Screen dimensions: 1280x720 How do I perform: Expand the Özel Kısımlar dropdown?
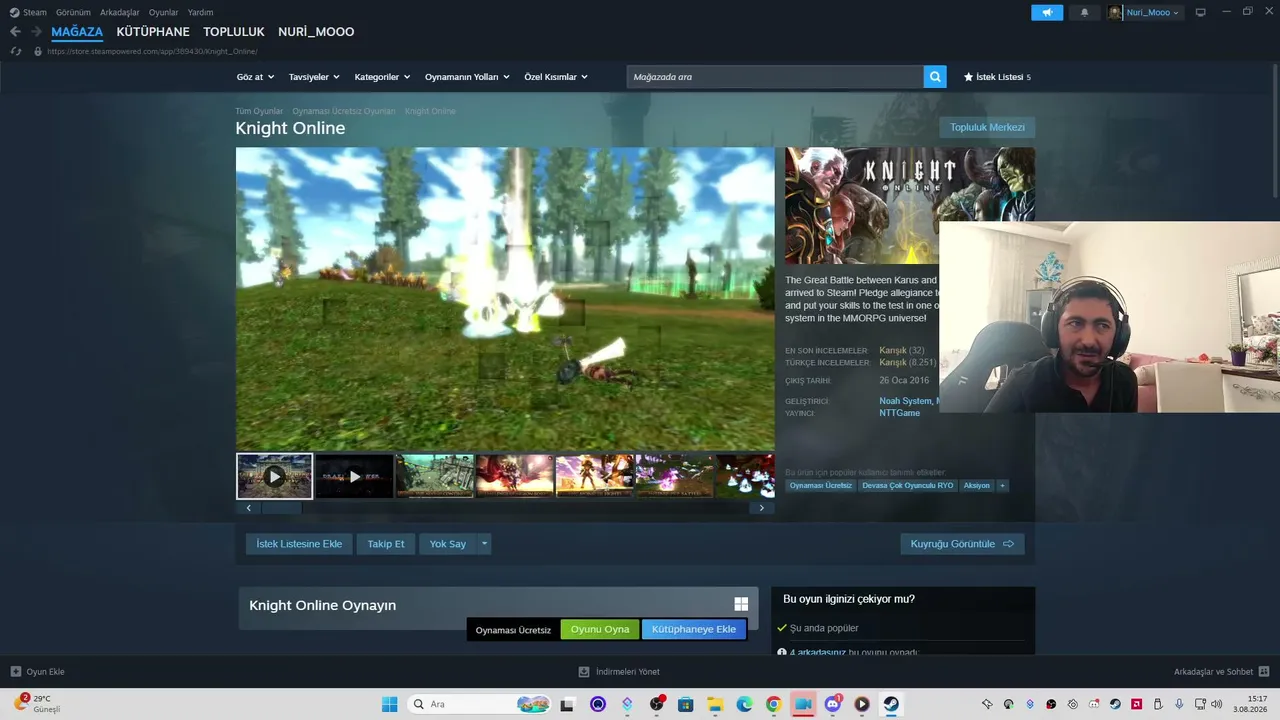click(556, 77)
